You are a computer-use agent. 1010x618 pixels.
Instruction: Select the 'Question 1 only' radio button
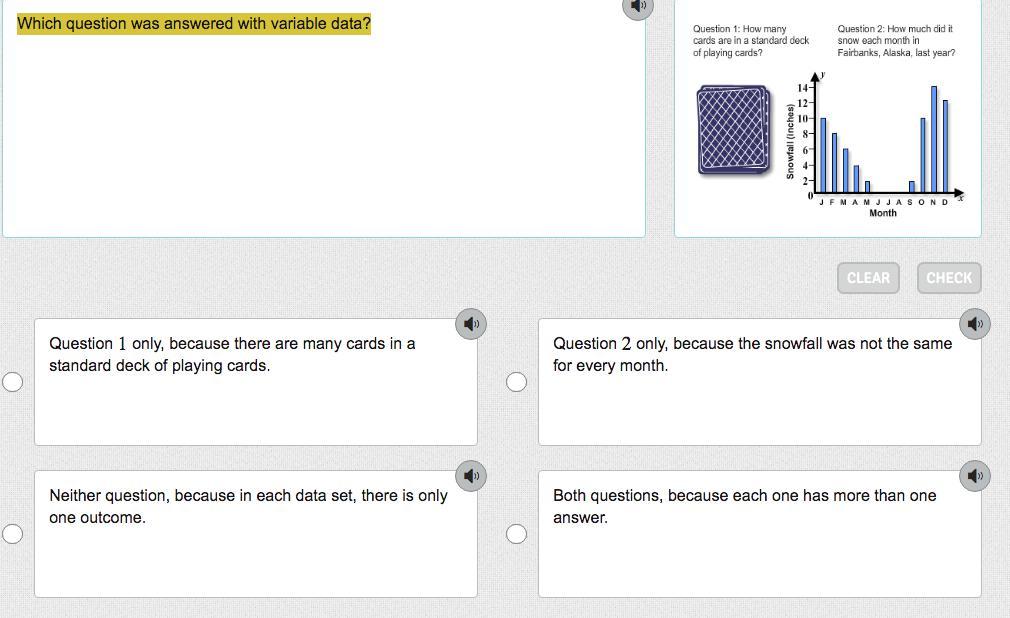click(x=13, y=382)
